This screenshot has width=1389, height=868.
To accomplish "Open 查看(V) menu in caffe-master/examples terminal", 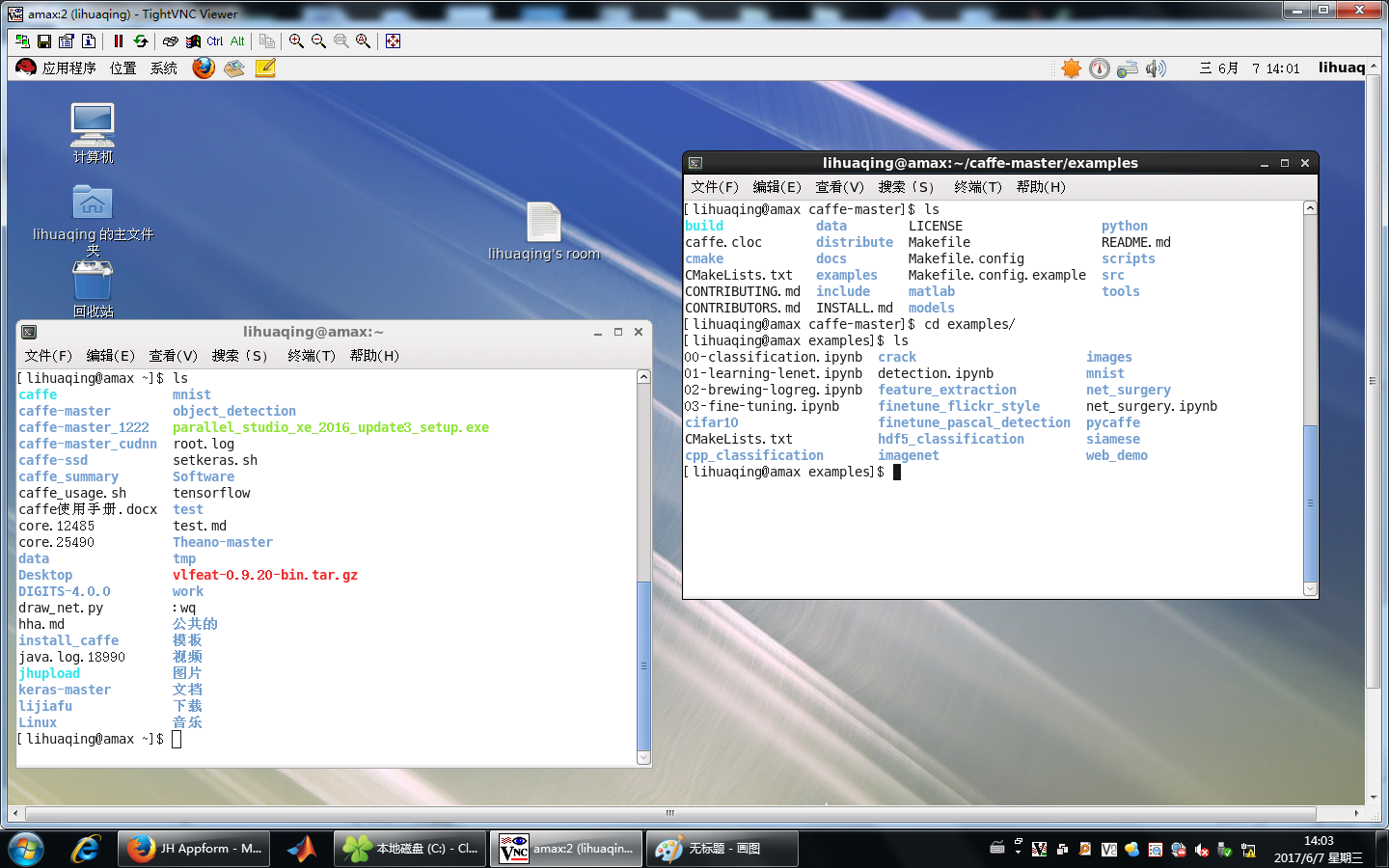I will [839, 187].
